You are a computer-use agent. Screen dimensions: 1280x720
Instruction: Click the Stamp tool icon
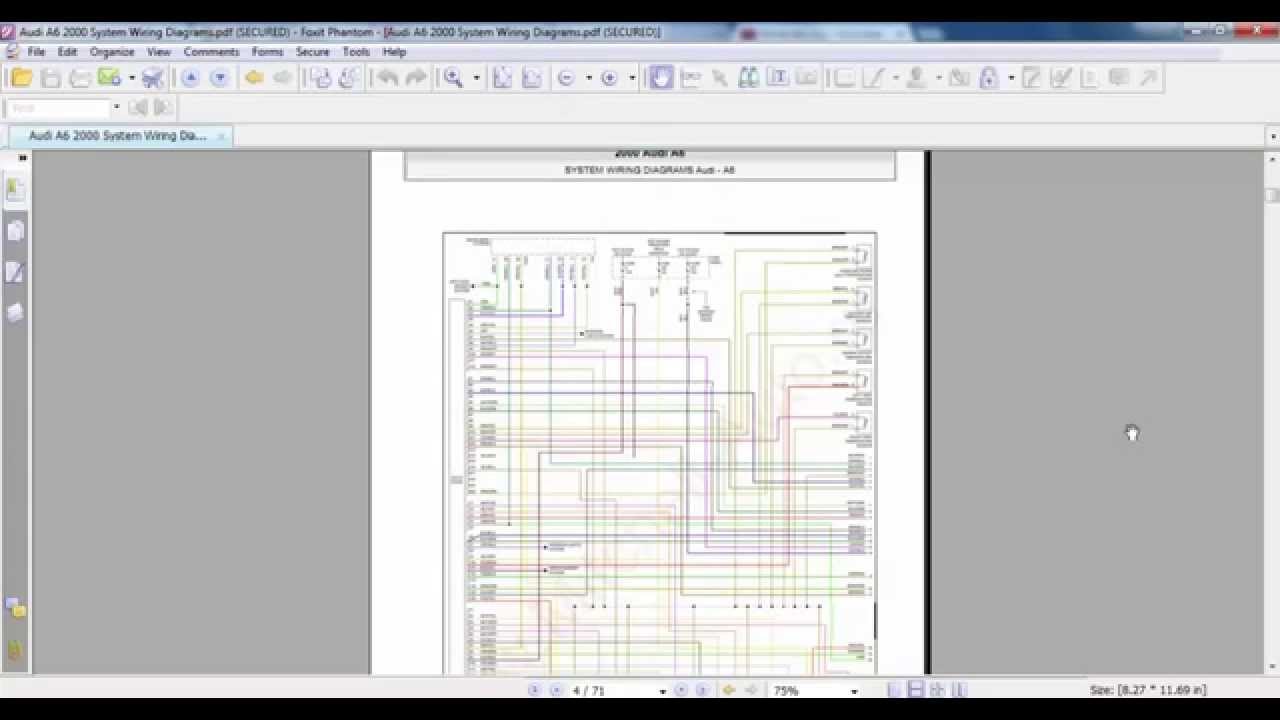[915, 78]
